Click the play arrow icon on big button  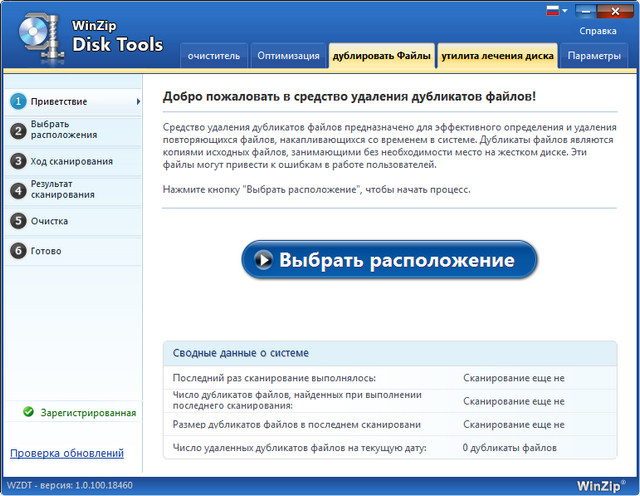[263, 260]
